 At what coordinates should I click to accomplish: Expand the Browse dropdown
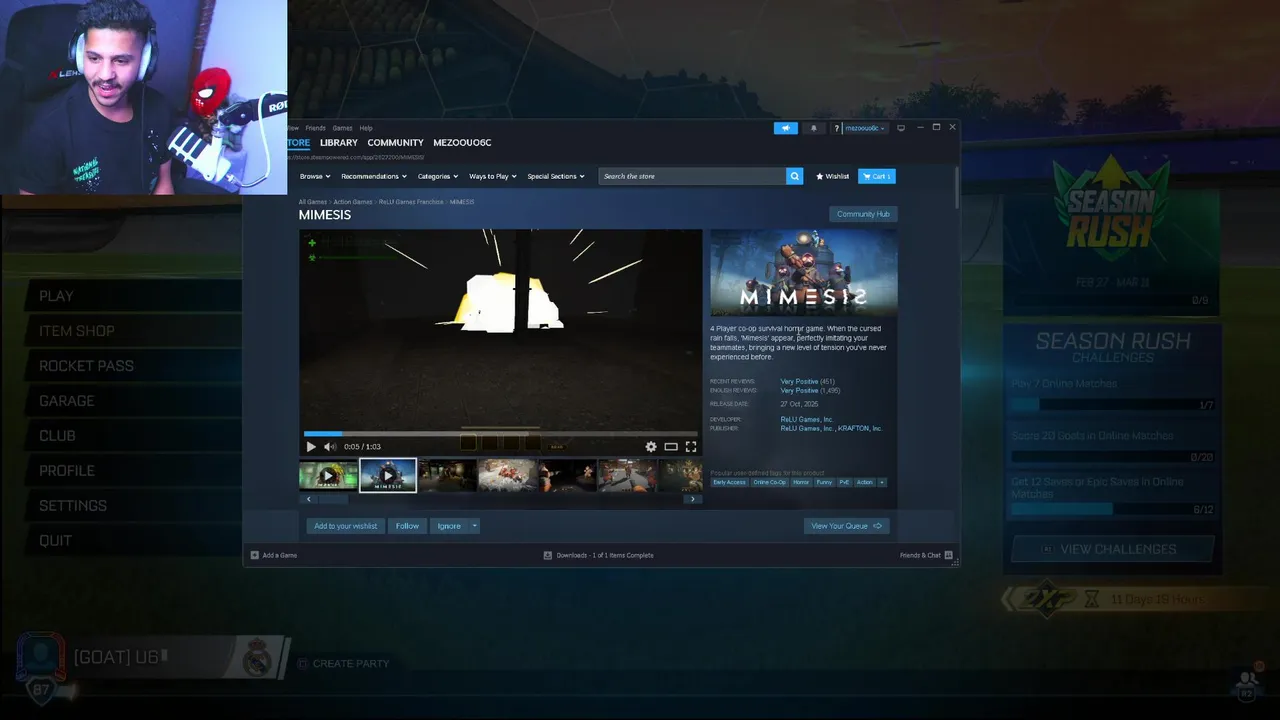pyautogui.click(x=315, y=176)
